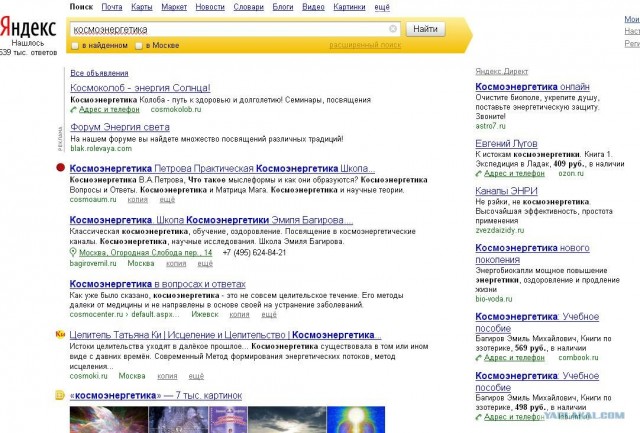
Task: Open cached 'копия' for cosmoki.ru
Action: click(167, 376)
